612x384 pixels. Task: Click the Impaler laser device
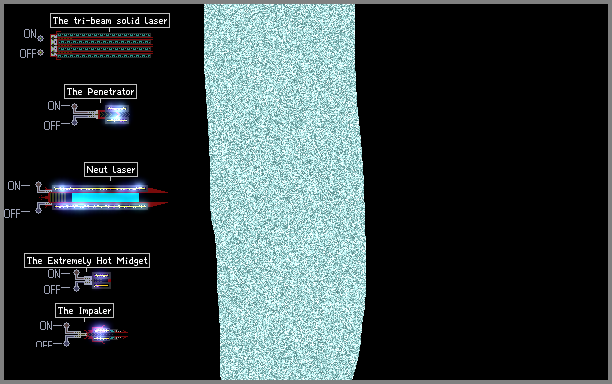coord(106,334)
